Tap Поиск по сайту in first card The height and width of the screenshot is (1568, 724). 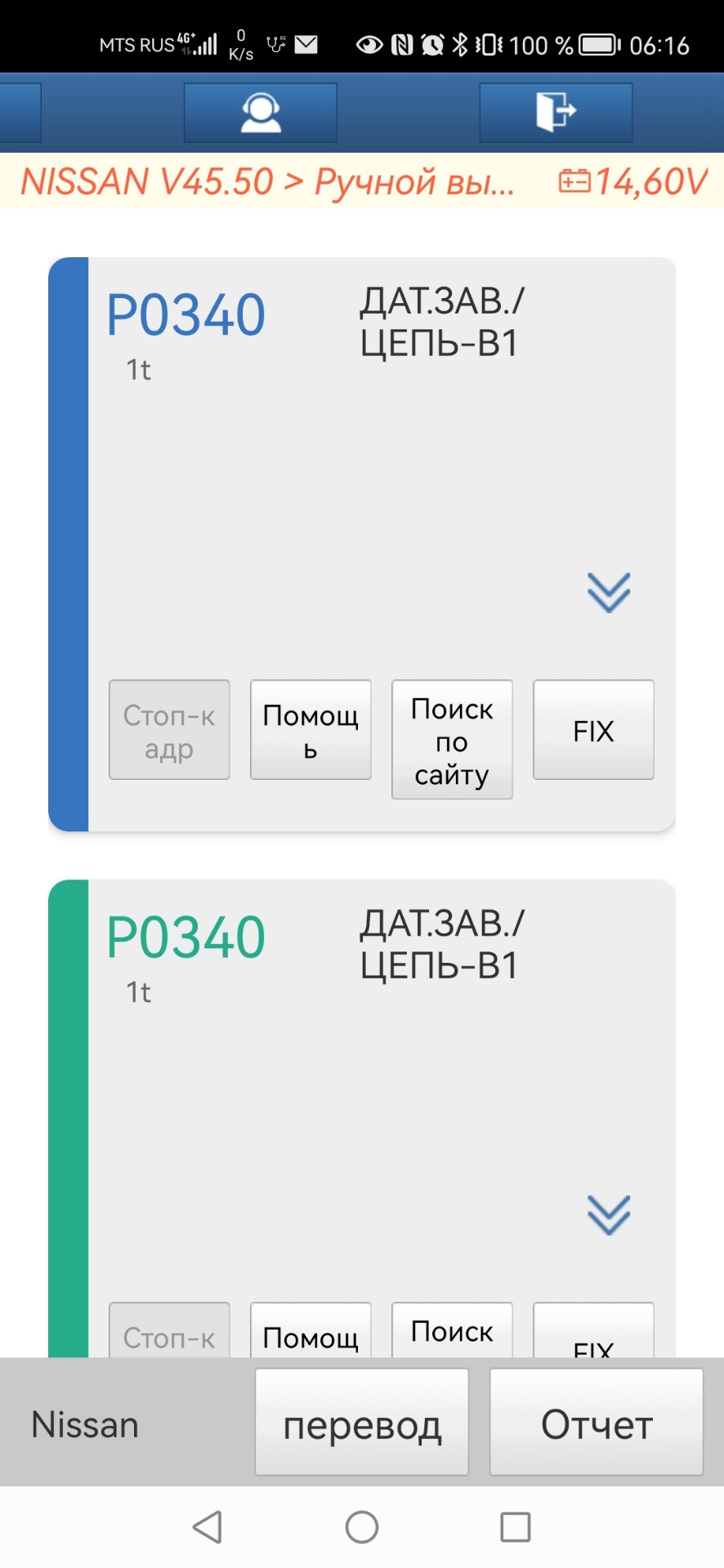click(452, 740)
